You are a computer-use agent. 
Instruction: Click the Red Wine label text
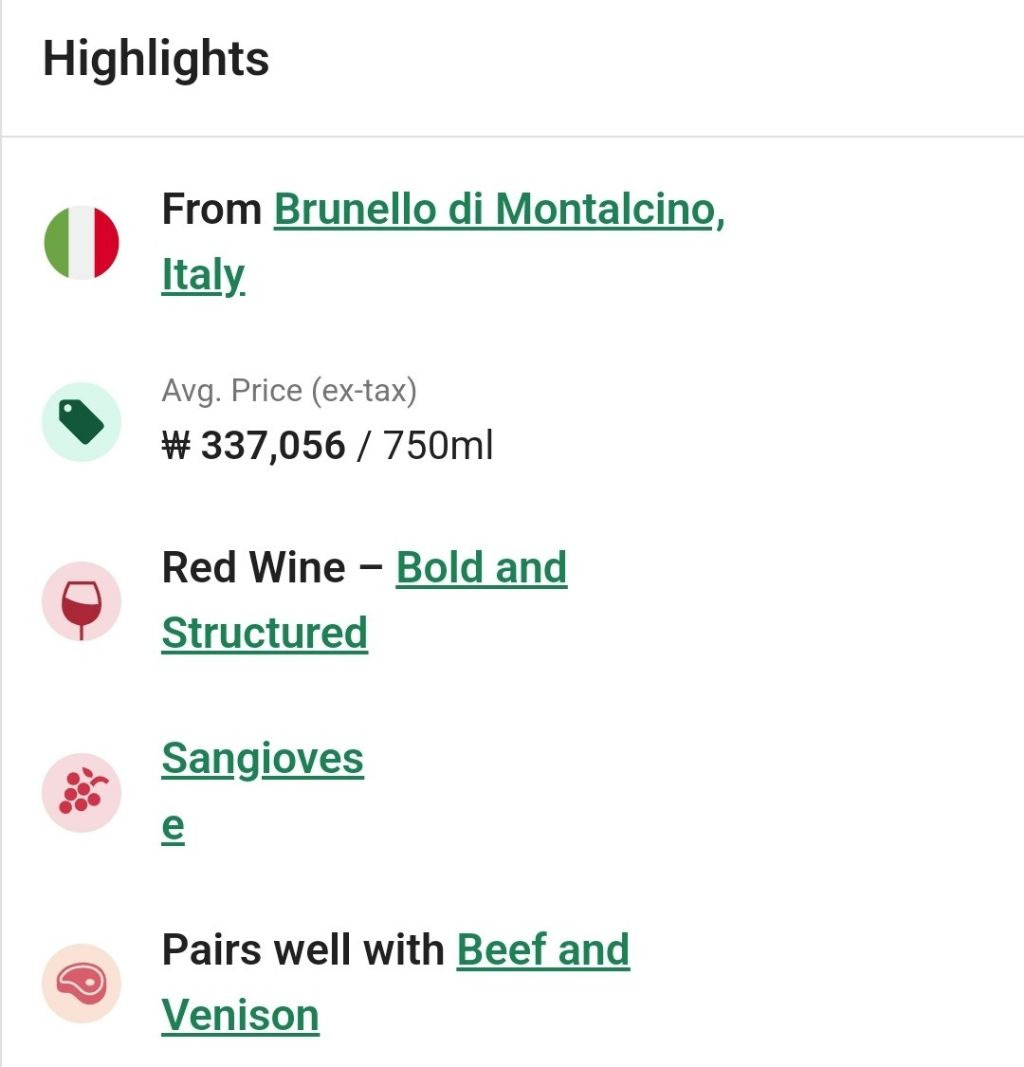click(253, 568)
